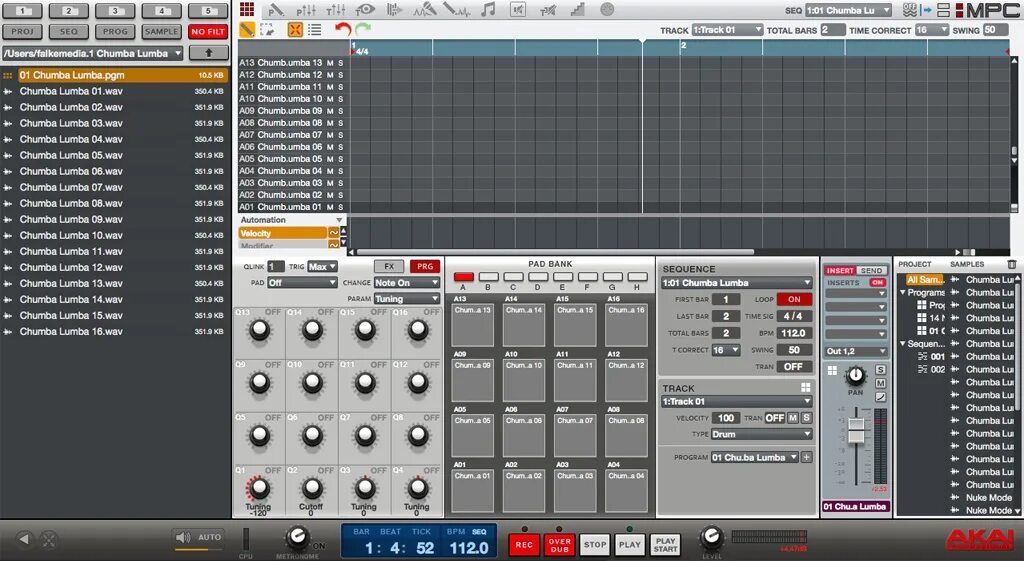This screenshot has width=1024, height=561.
Task: Click the grid icon in Track section
Action: [805, 387]
